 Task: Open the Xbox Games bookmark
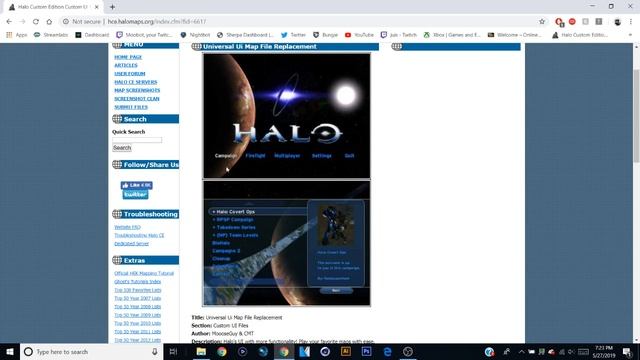(452, 35)
